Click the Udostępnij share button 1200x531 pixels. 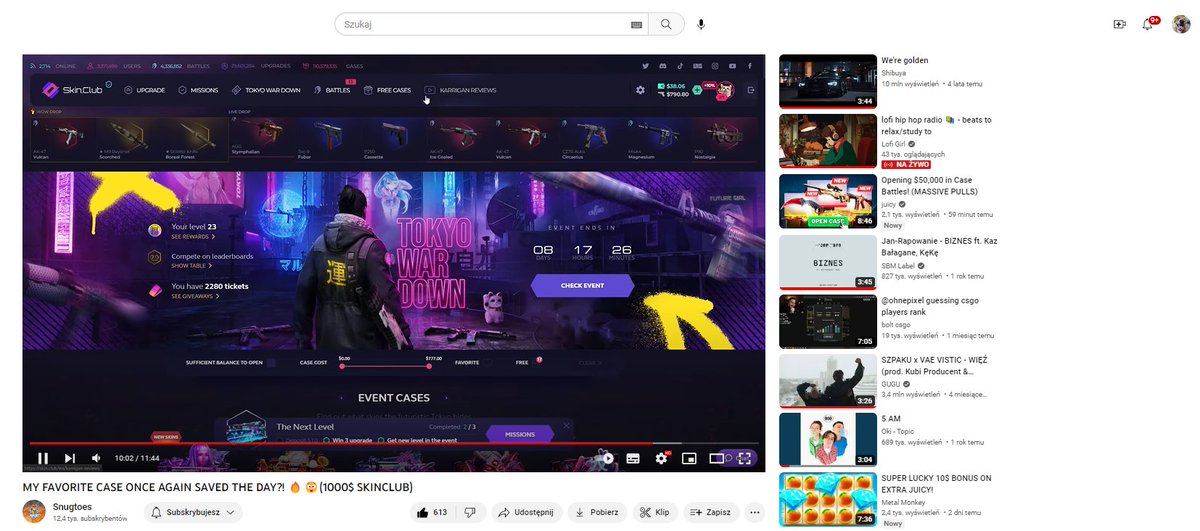(x=527, y=512)
